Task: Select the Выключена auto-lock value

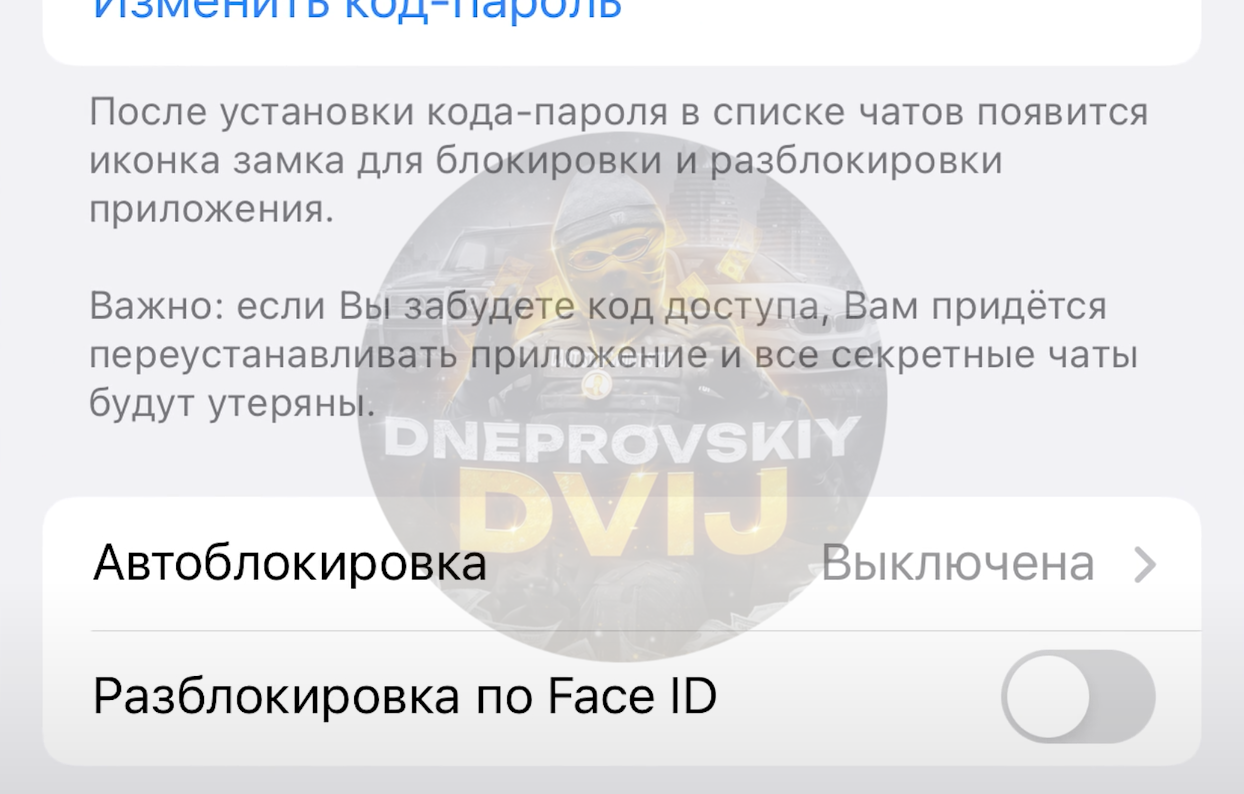Action: click(x=958, y=564)
